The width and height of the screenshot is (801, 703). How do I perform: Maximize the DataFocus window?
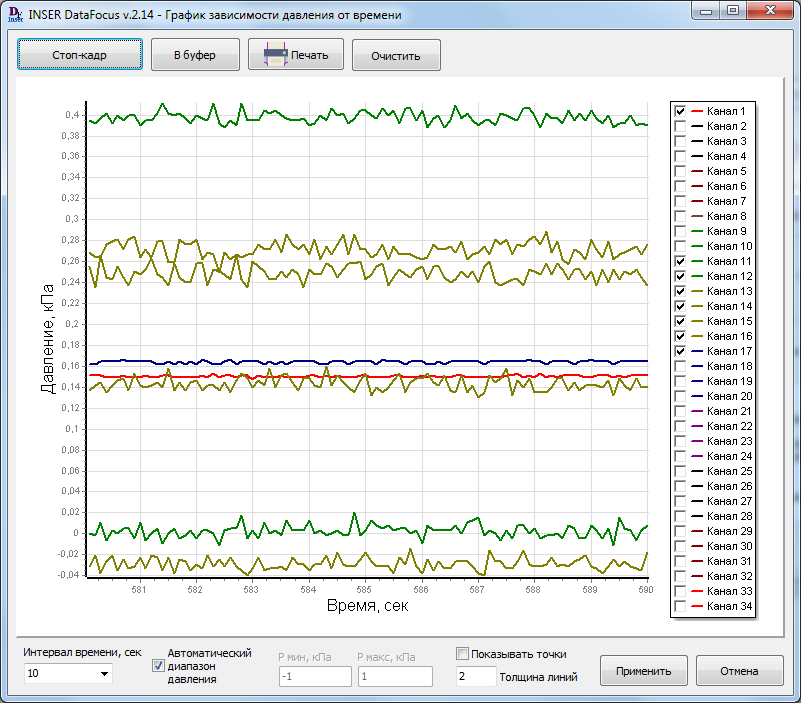coord(733,11)
